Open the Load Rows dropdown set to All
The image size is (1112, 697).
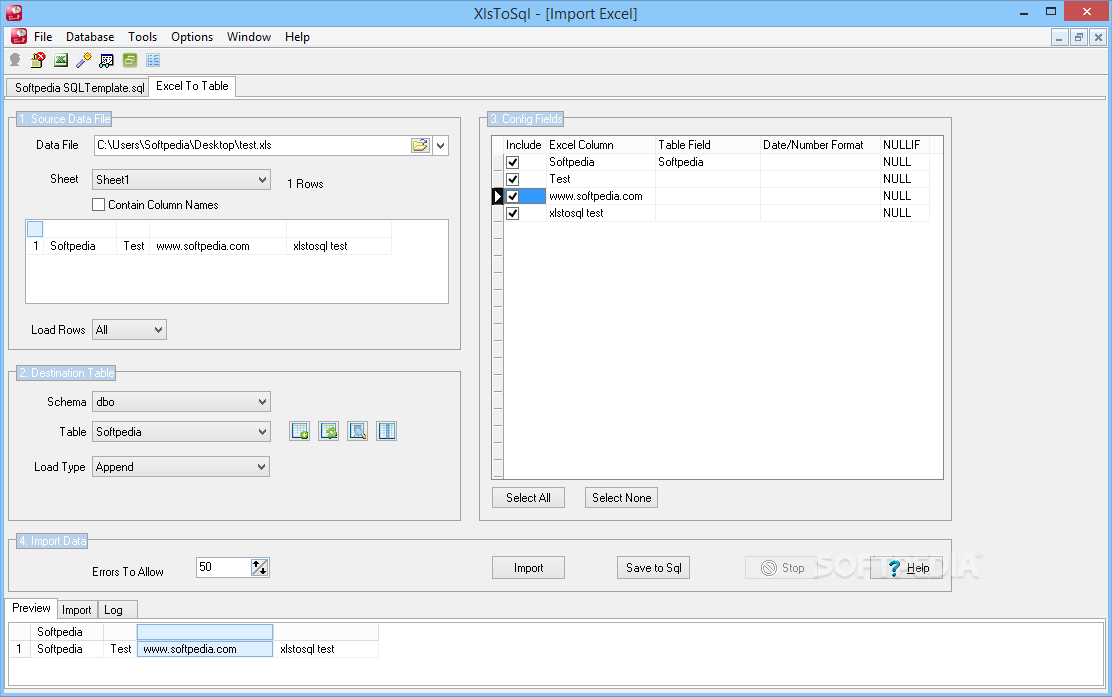[129, 330]
